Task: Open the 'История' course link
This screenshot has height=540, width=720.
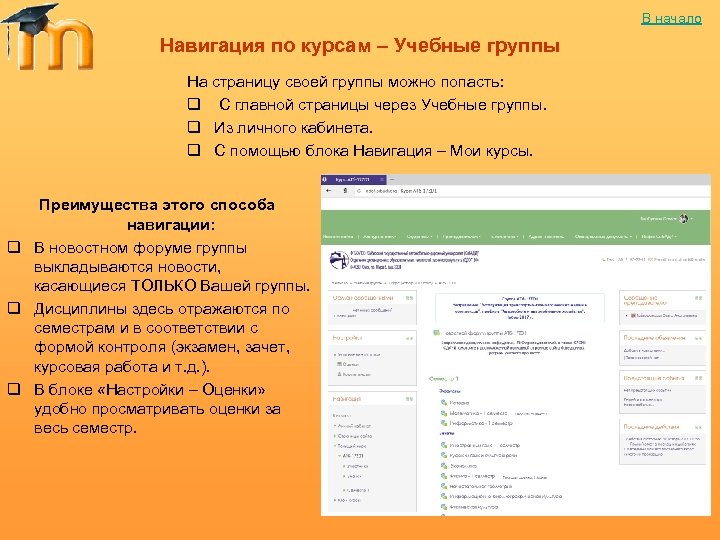Action: tap(459, 403)
